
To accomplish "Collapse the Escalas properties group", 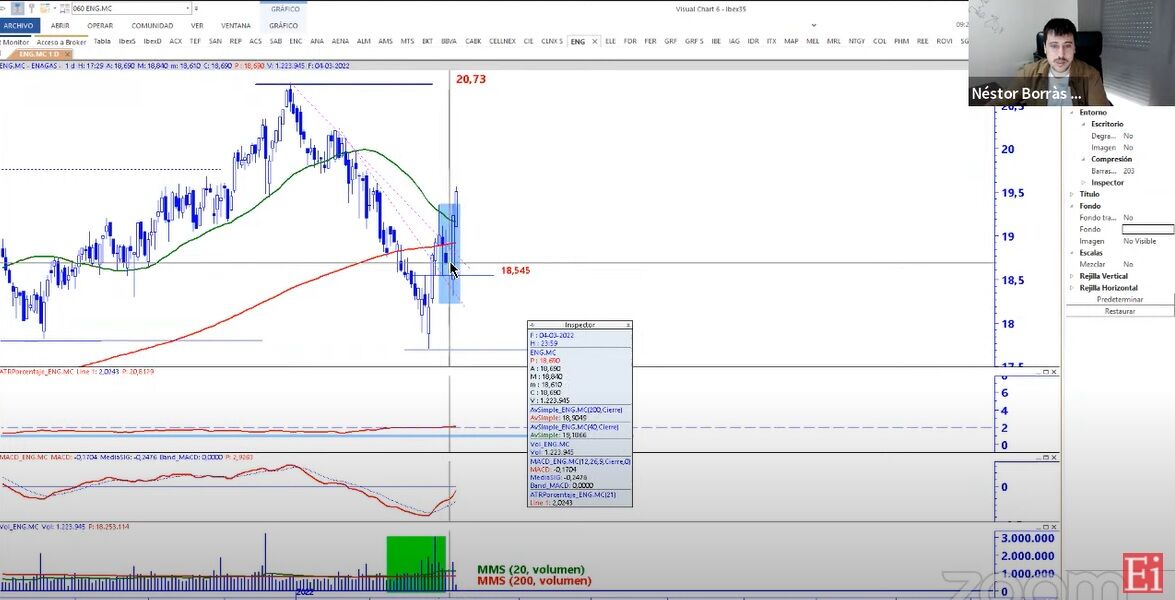I will coord(1072,253).
